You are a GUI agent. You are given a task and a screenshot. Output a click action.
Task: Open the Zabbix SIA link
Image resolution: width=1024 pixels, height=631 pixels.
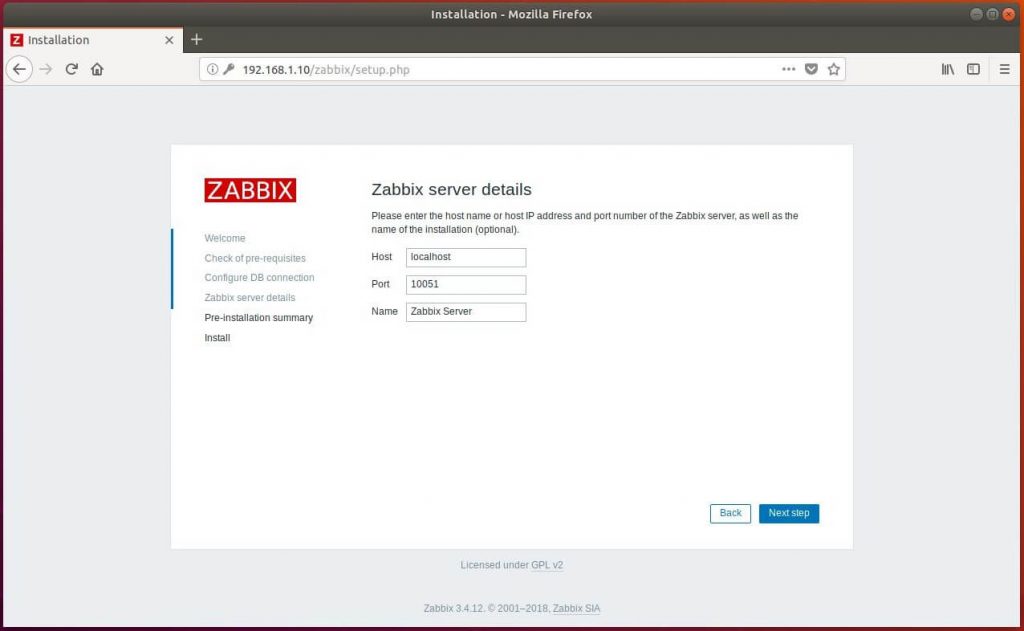tap(576, 609)
